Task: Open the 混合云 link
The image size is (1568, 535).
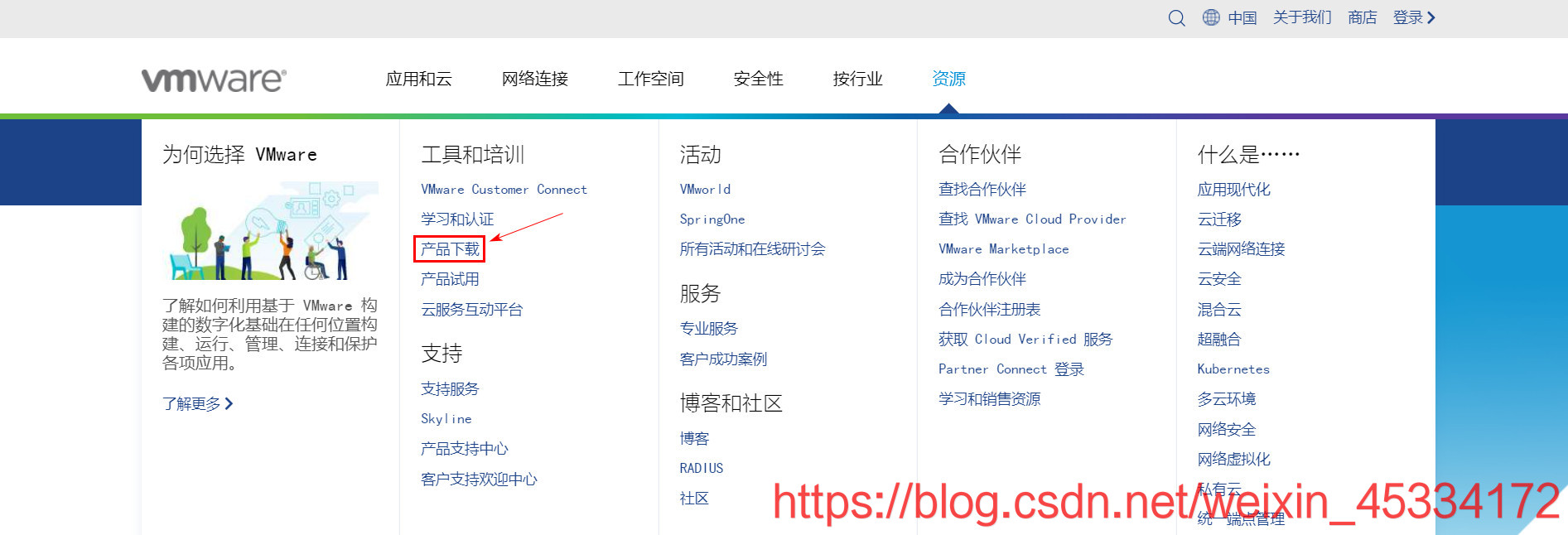Action: tap(1219, 310)
